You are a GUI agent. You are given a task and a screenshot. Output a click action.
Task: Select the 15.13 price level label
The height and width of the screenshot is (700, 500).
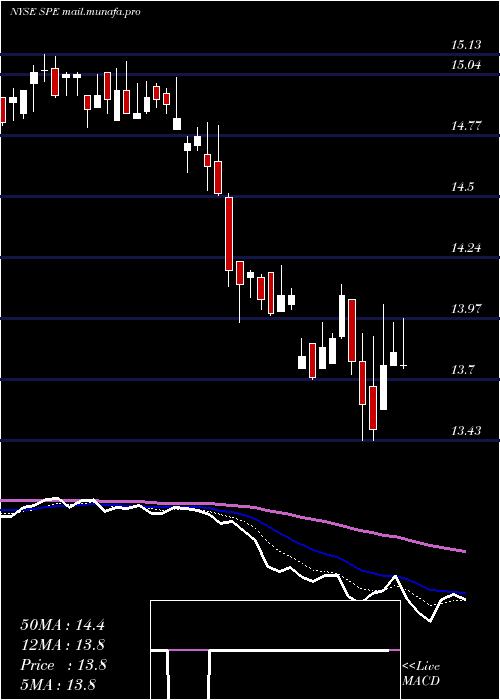(466, 45)
